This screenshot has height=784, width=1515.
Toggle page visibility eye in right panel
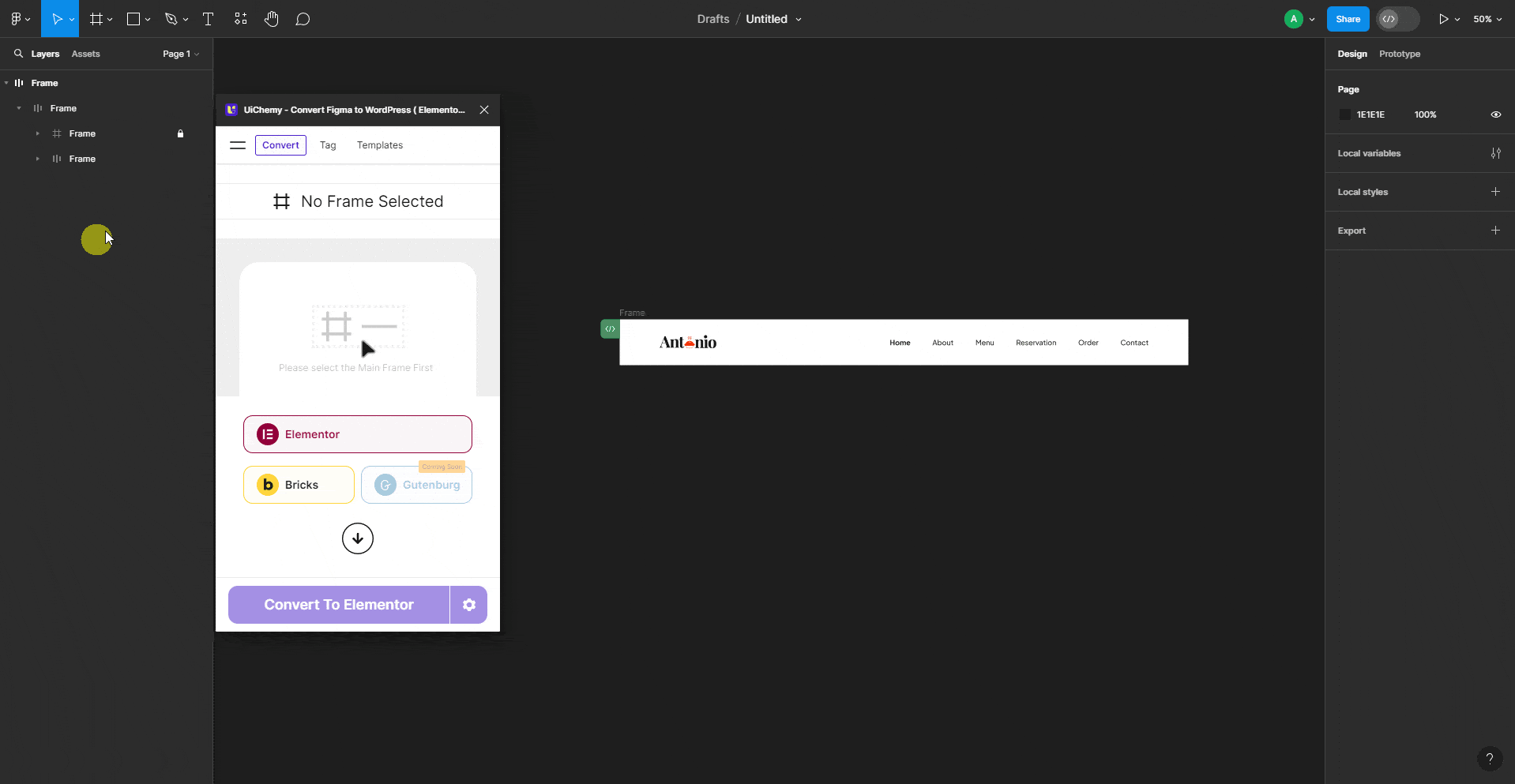click(x=1495, y=114)
